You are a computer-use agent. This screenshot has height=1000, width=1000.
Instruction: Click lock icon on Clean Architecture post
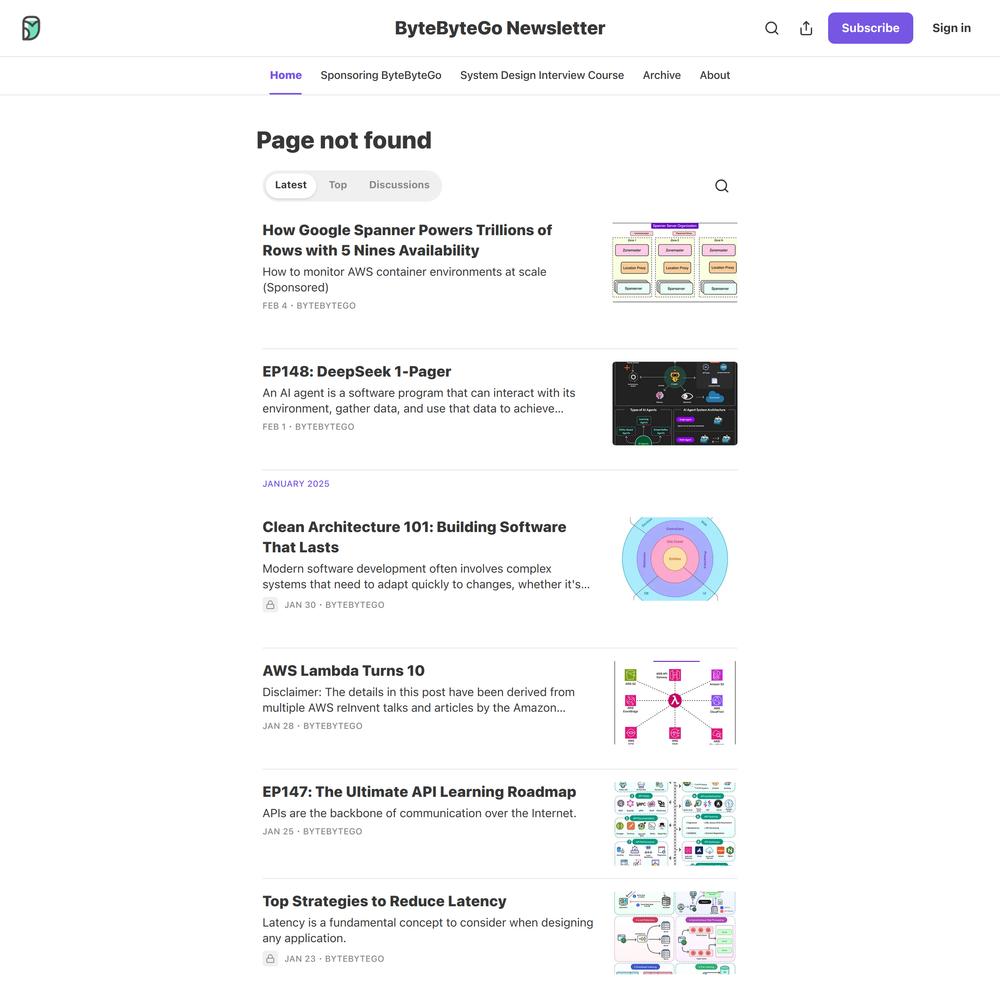(270, 605)
